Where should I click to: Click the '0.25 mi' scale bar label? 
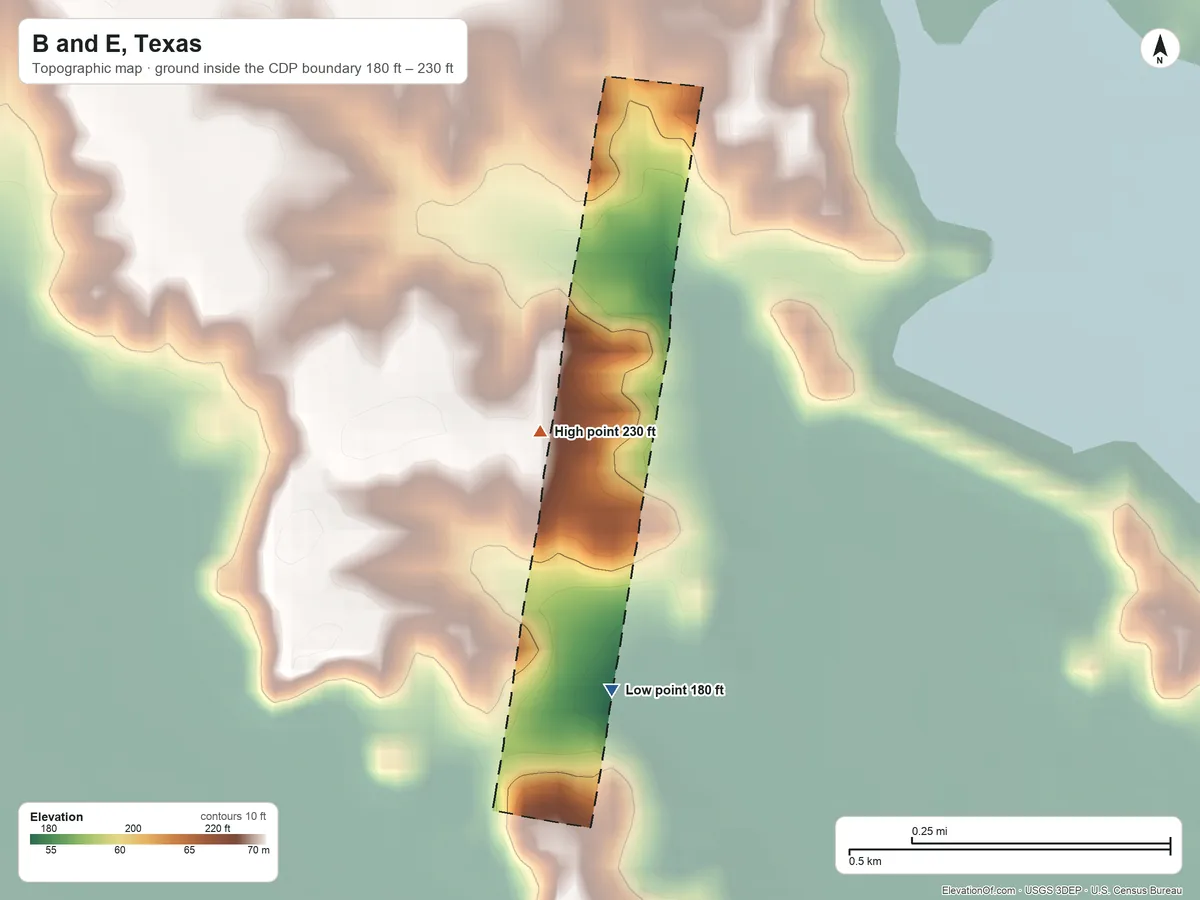click(929, 831)
